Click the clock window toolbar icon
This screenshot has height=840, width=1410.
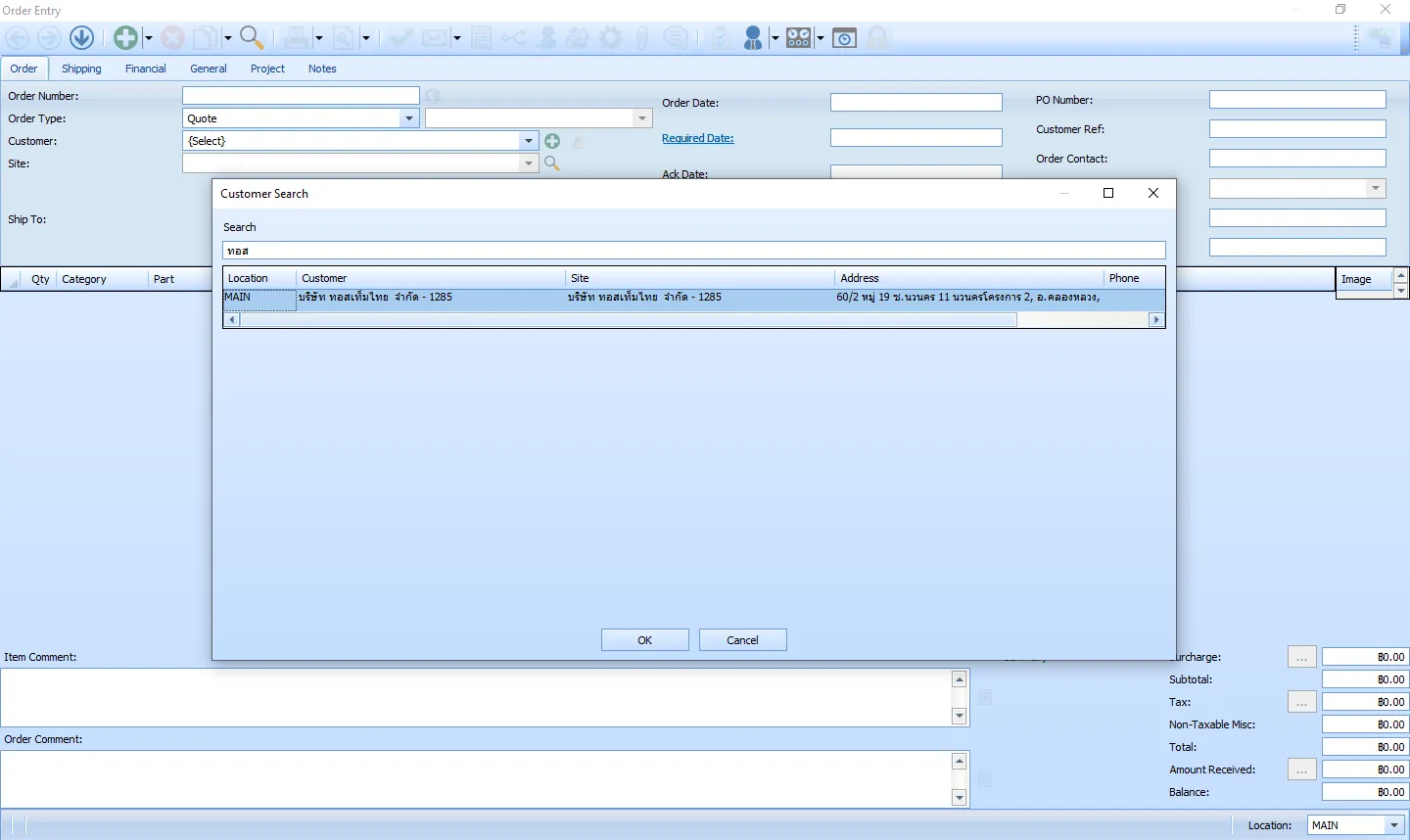(845, 38)
